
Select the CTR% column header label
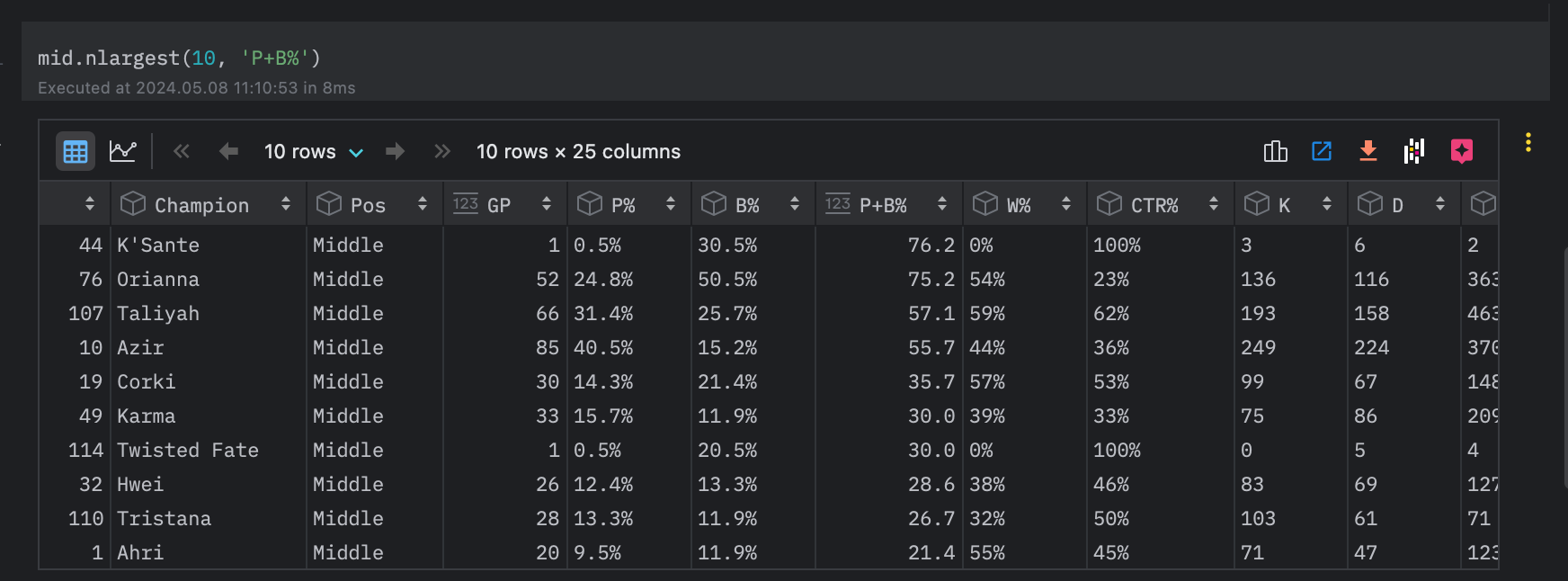point(1154,206)
